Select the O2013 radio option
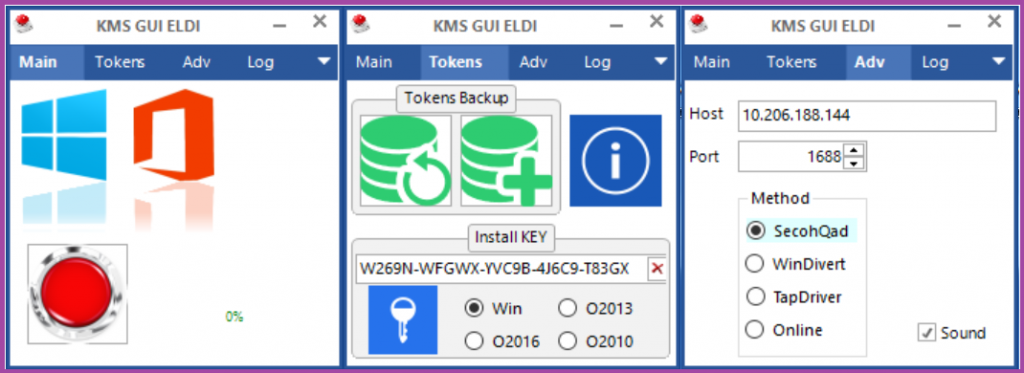The height and width of the screenshot is (373, 1024). [x=596, y=308]
